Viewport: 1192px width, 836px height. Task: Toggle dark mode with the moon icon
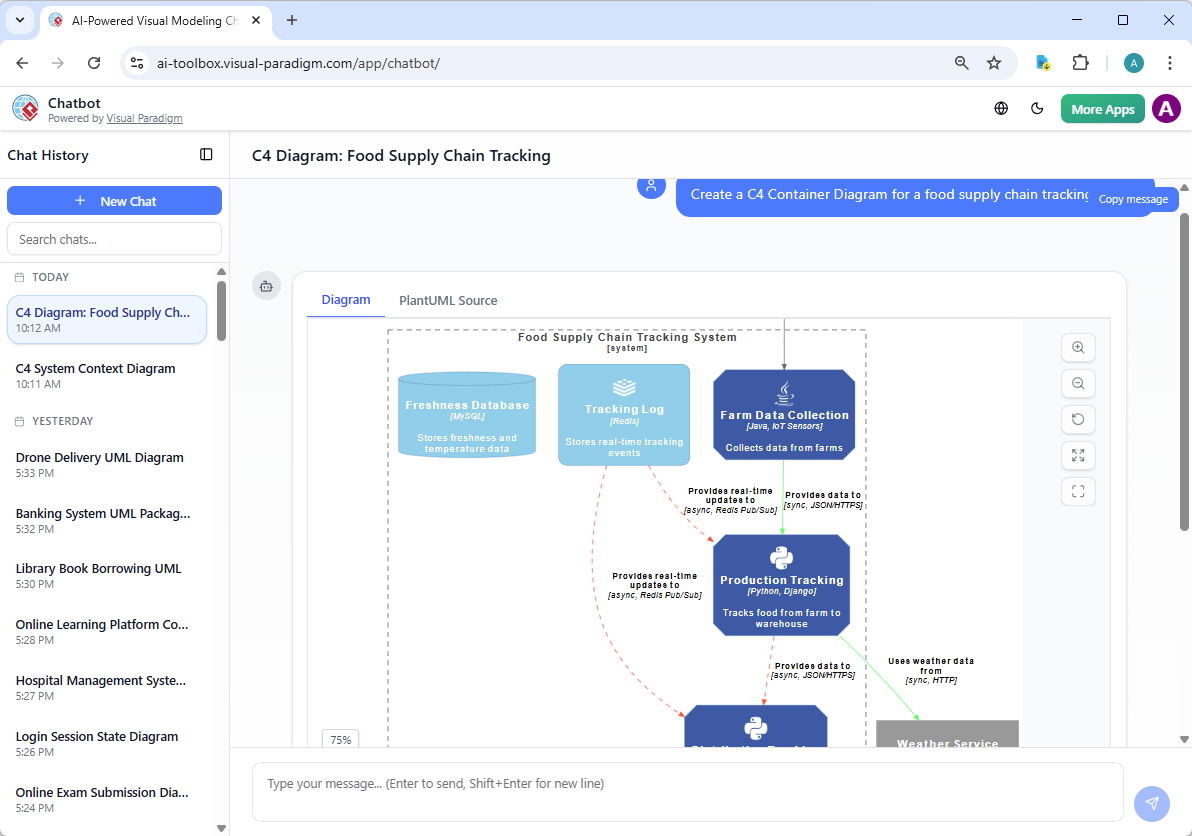pyautogui.click(x=1037, y=108)
